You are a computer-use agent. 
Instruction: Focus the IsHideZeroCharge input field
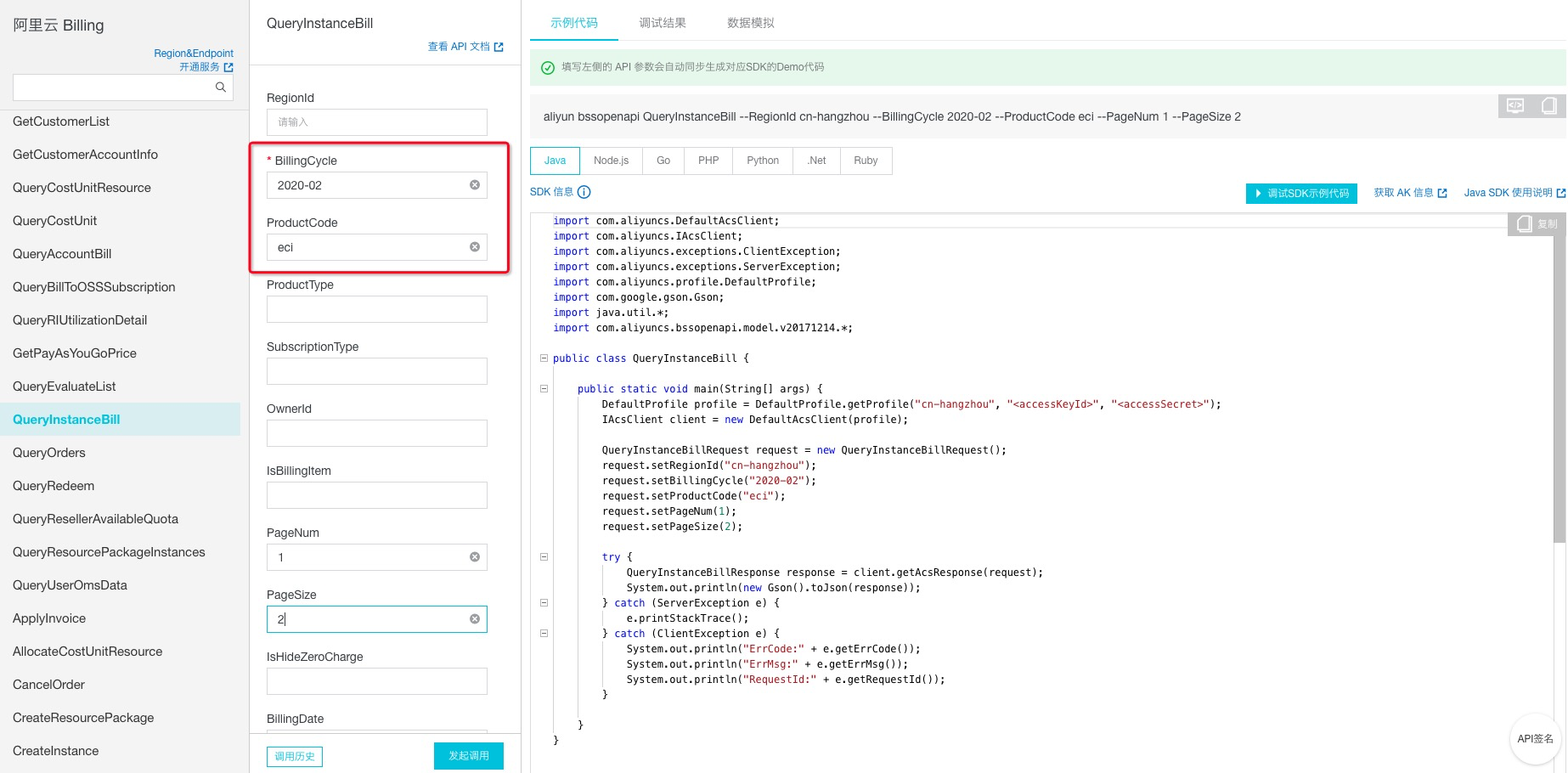click(377, 681)
